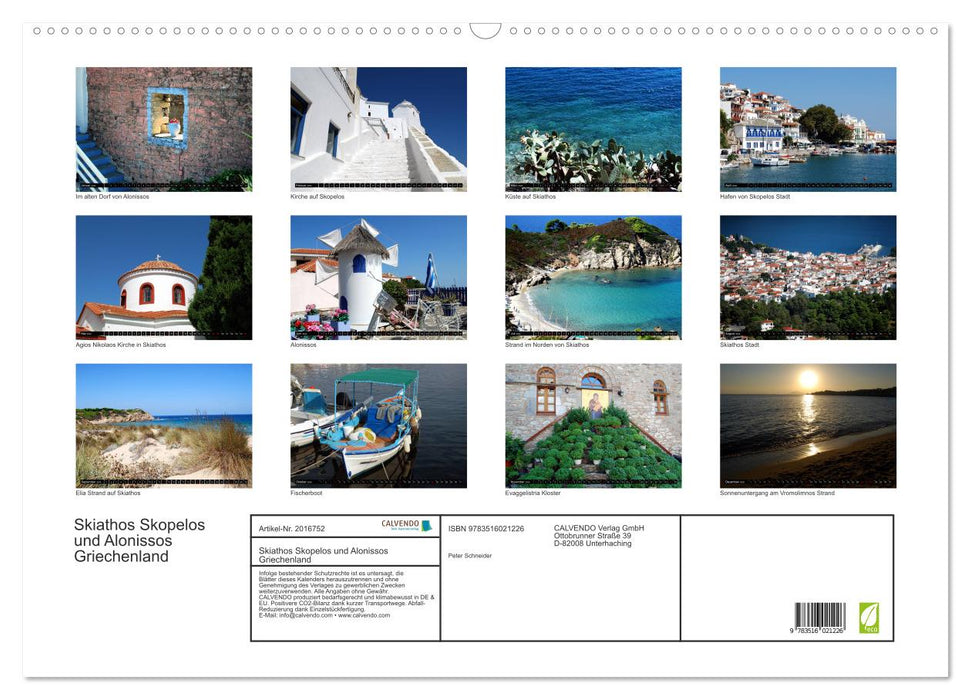
Task: Click the 'Im alten Dorf von Alonissos' caption
Action: [110, 196]
